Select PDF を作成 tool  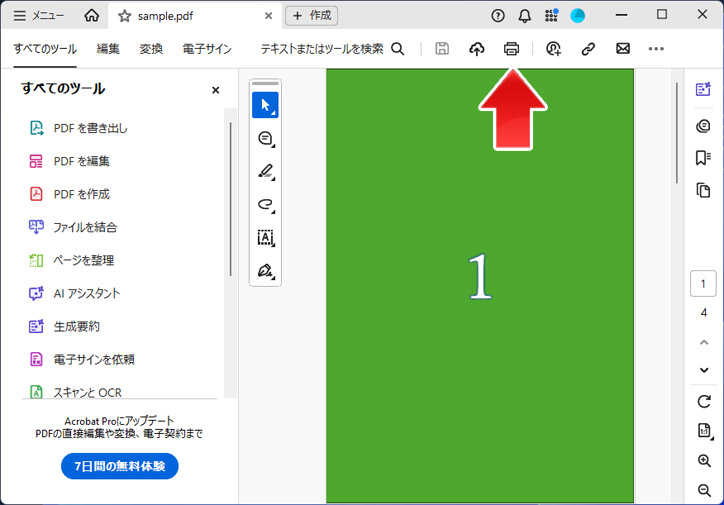(x=69, y=194)
